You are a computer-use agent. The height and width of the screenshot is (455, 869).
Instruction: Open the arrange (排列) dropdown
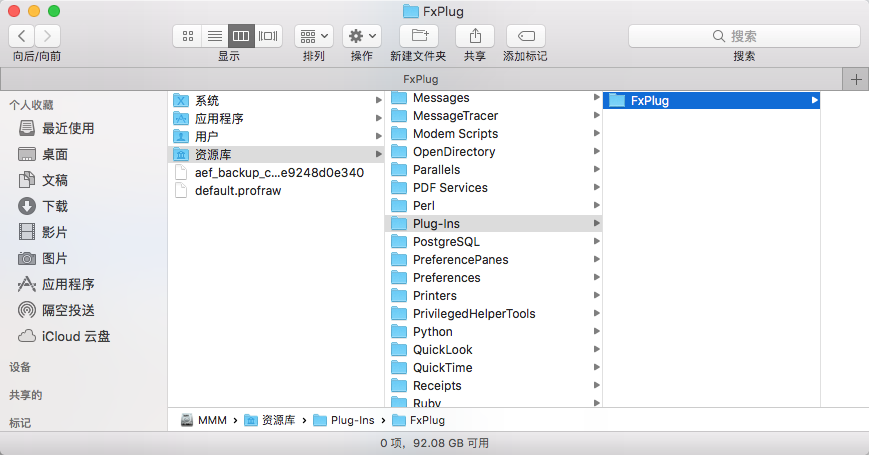[314, 36]
